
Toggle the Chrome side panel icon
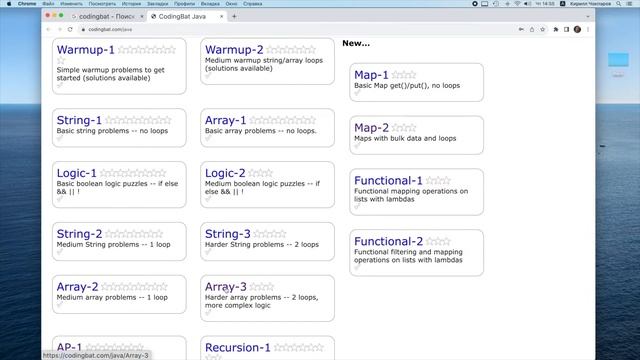(x=566, y=29)
